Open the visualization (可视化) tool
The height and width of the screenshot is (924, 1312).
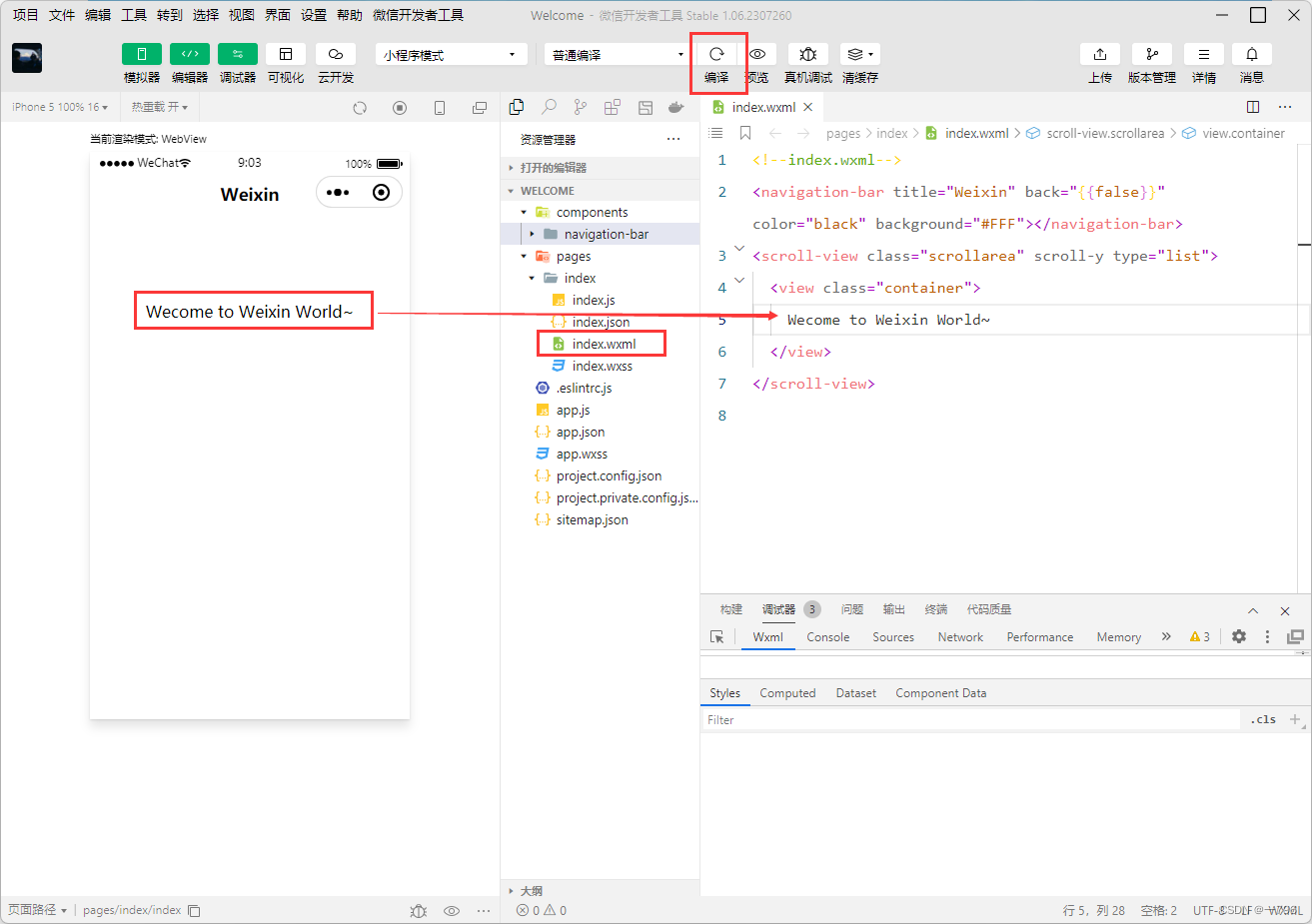click(286, 54)
